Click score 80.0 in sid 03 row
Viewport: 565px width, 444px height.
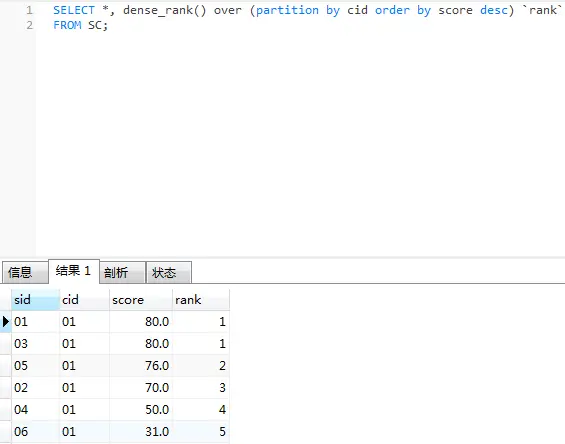pyautogui.click(x=141, y=343)
